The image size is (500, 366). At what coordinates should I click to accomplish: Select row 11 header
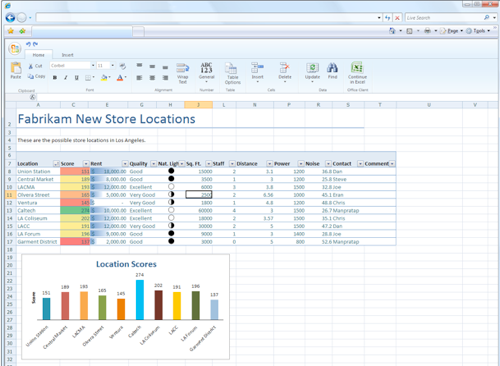tap(9, 195)
